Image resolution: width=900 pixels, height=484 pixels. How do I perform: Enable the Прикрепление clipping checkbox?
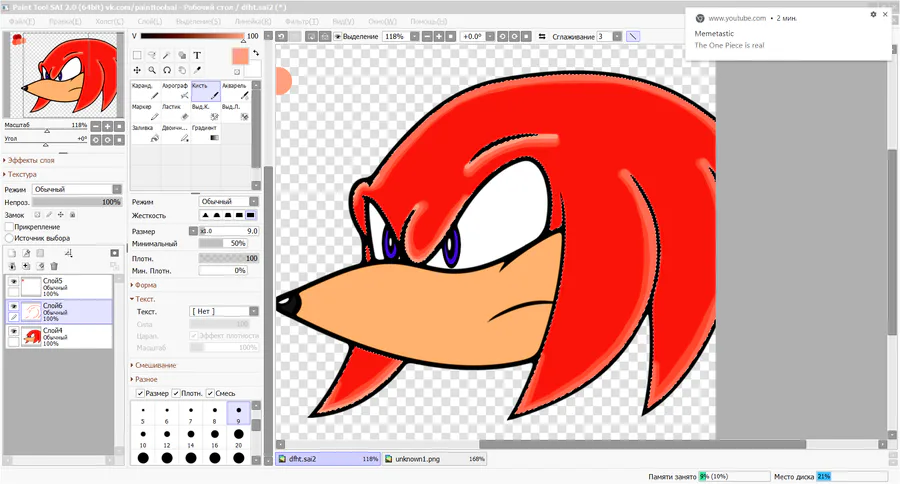point(9,227)
